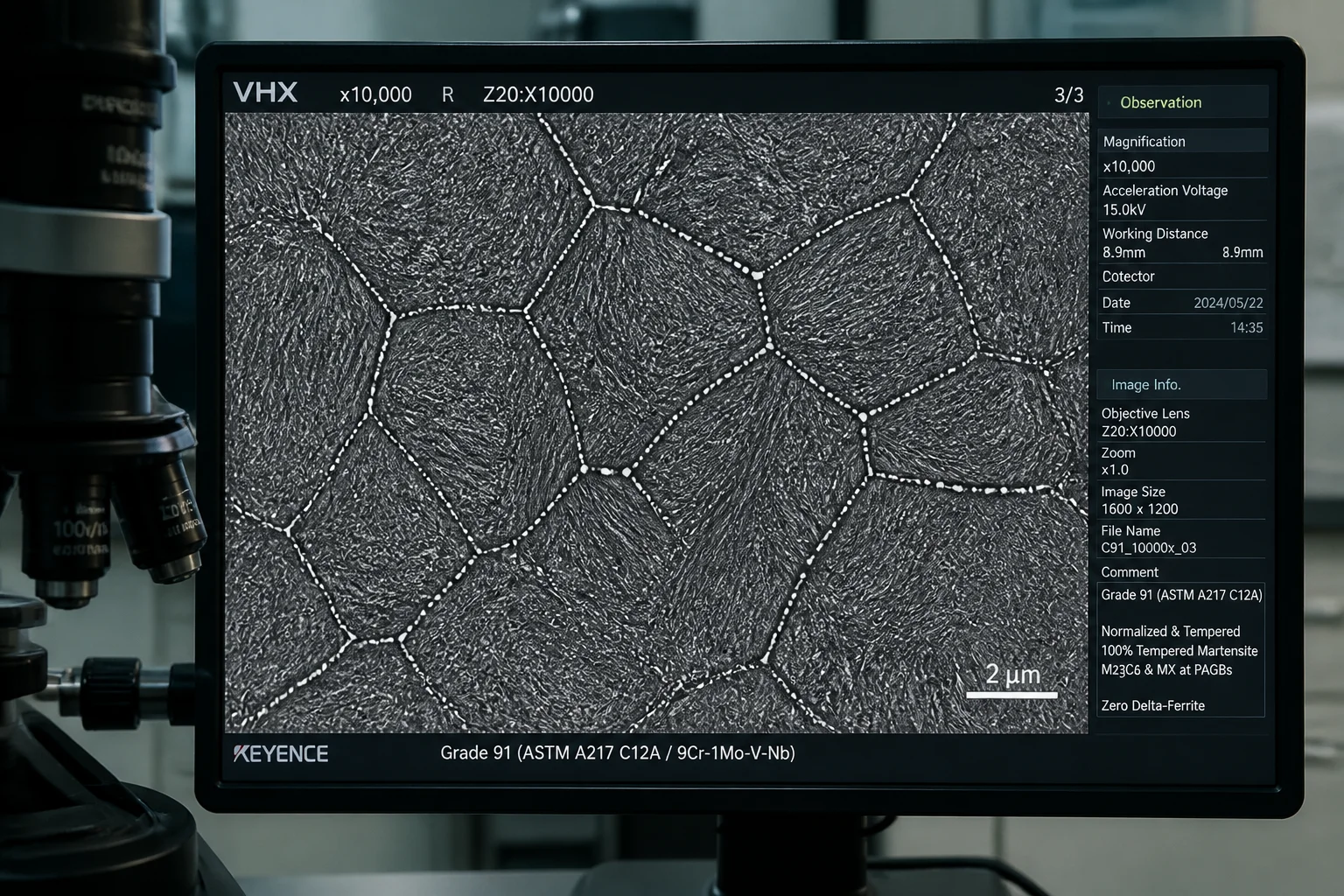Click the KEYENCE logo at the bottom
Viewport: 1344px width, 896px height.
point(281,753)
